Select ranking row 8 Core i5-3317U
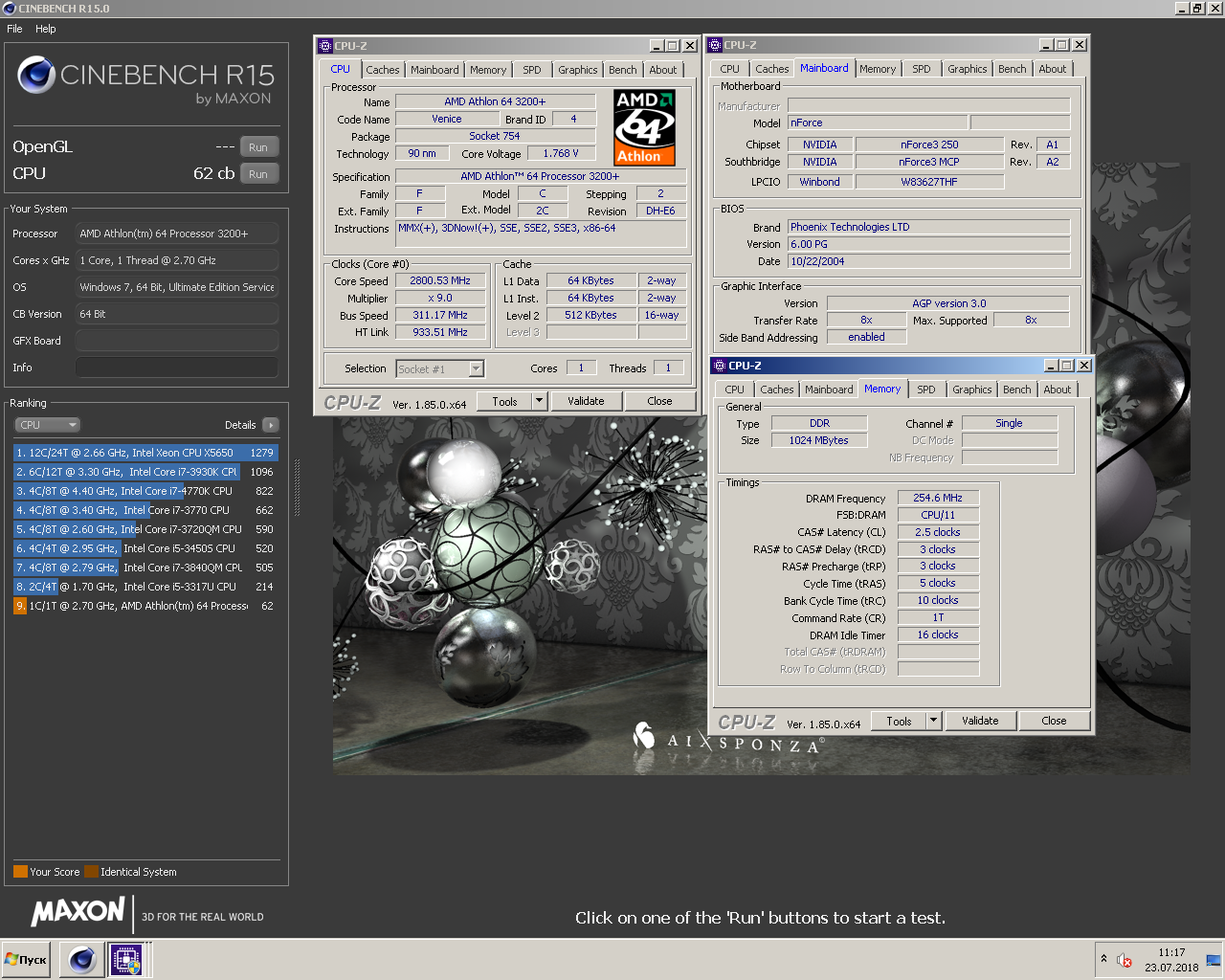The image size is (1225, 980). (x=145, y=587)
